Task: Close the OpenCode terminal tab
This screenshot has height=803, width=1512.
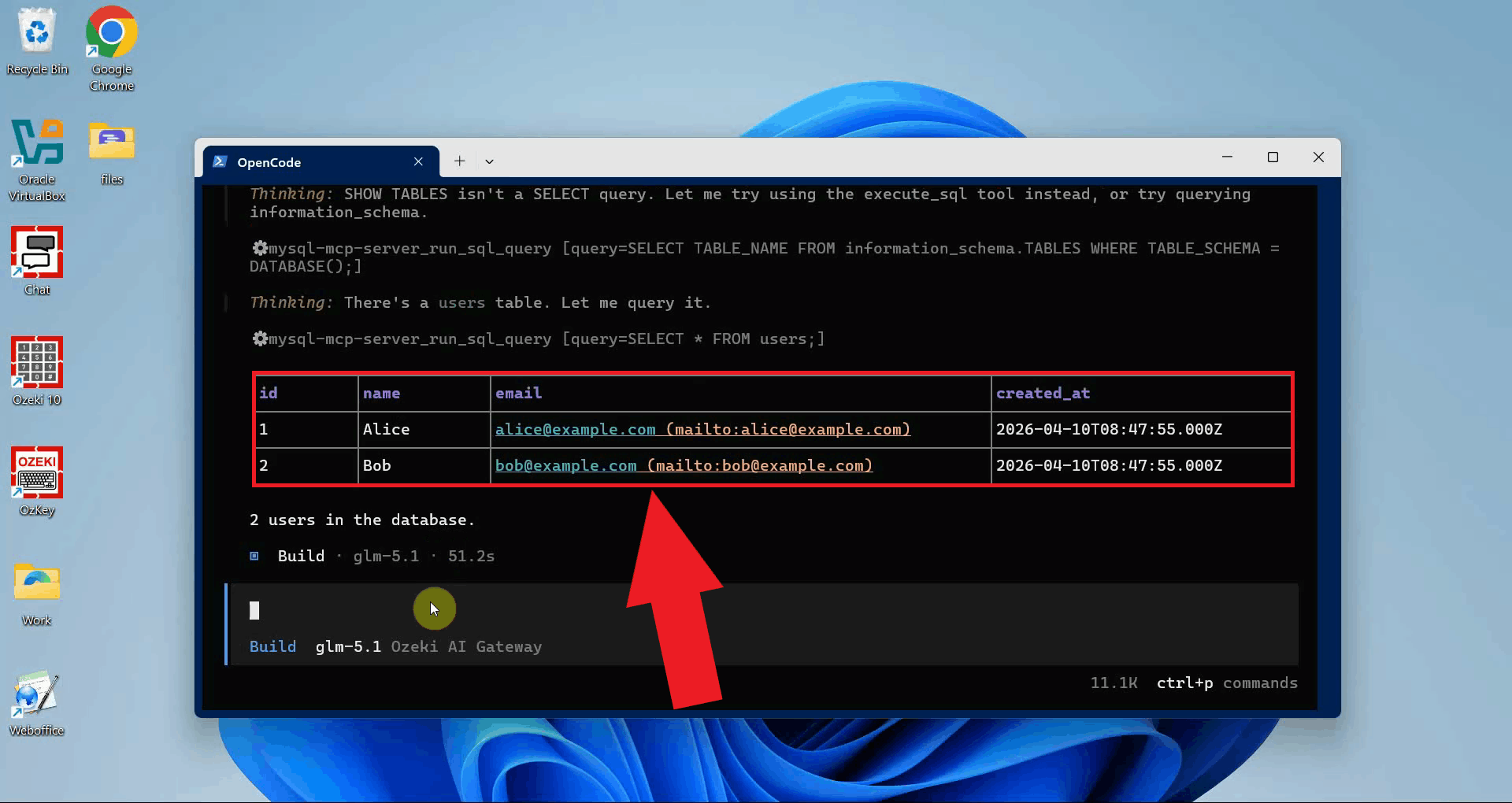Action: [418, 161]
